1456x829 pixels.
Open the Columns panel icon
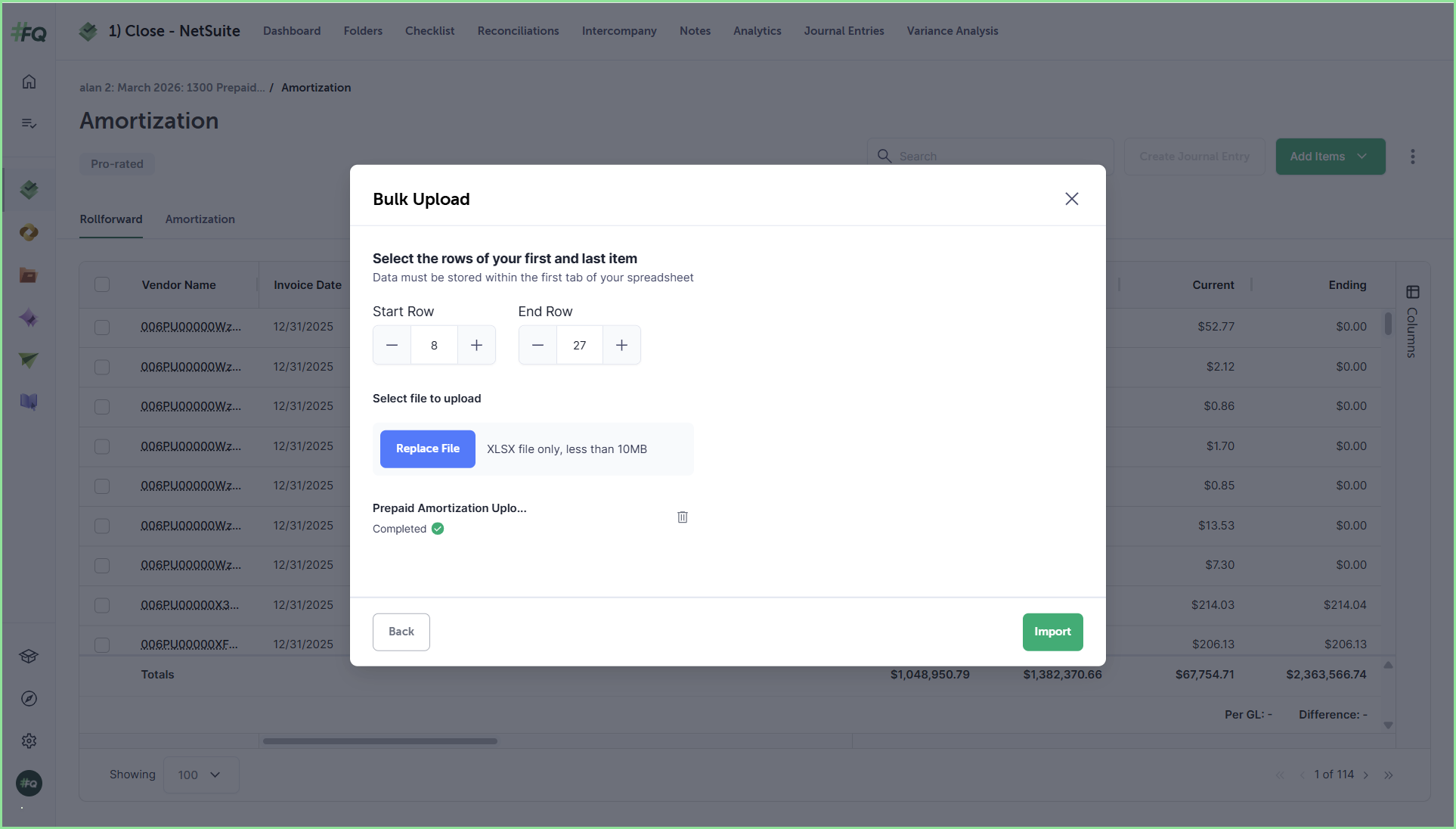pos(1412,292)
